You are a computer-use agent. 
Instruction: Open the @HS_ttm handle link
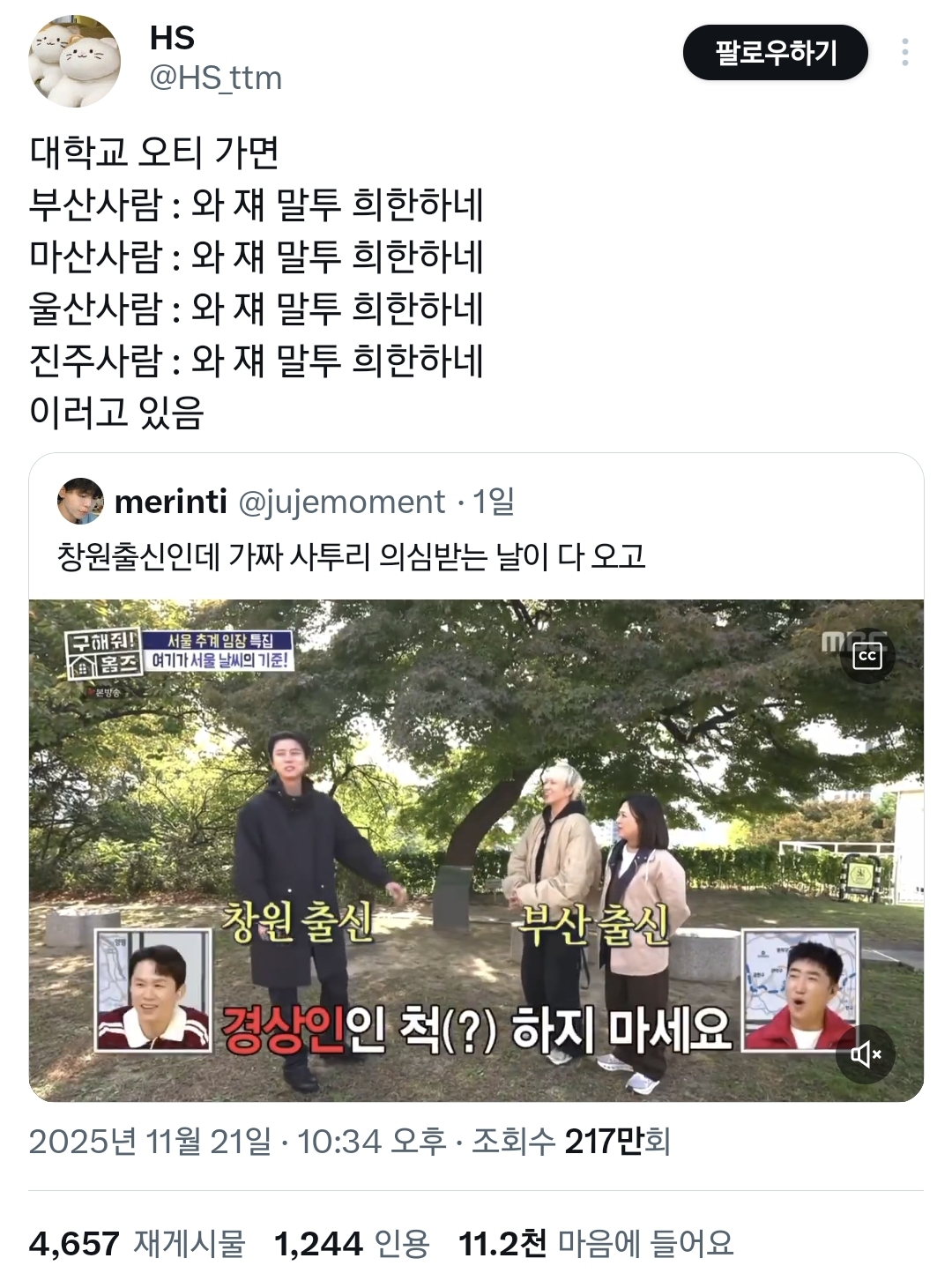[215, 78]
